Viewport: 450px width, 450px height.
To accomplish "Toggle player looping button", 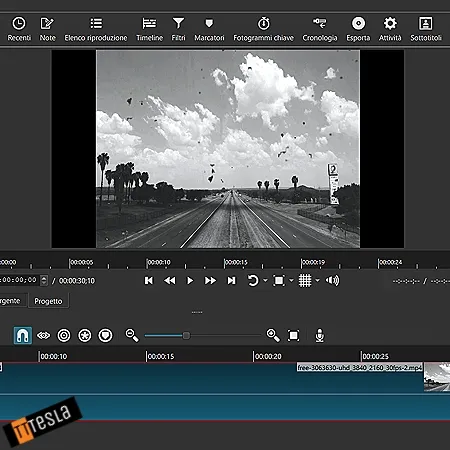I will [x=253, y=281].
